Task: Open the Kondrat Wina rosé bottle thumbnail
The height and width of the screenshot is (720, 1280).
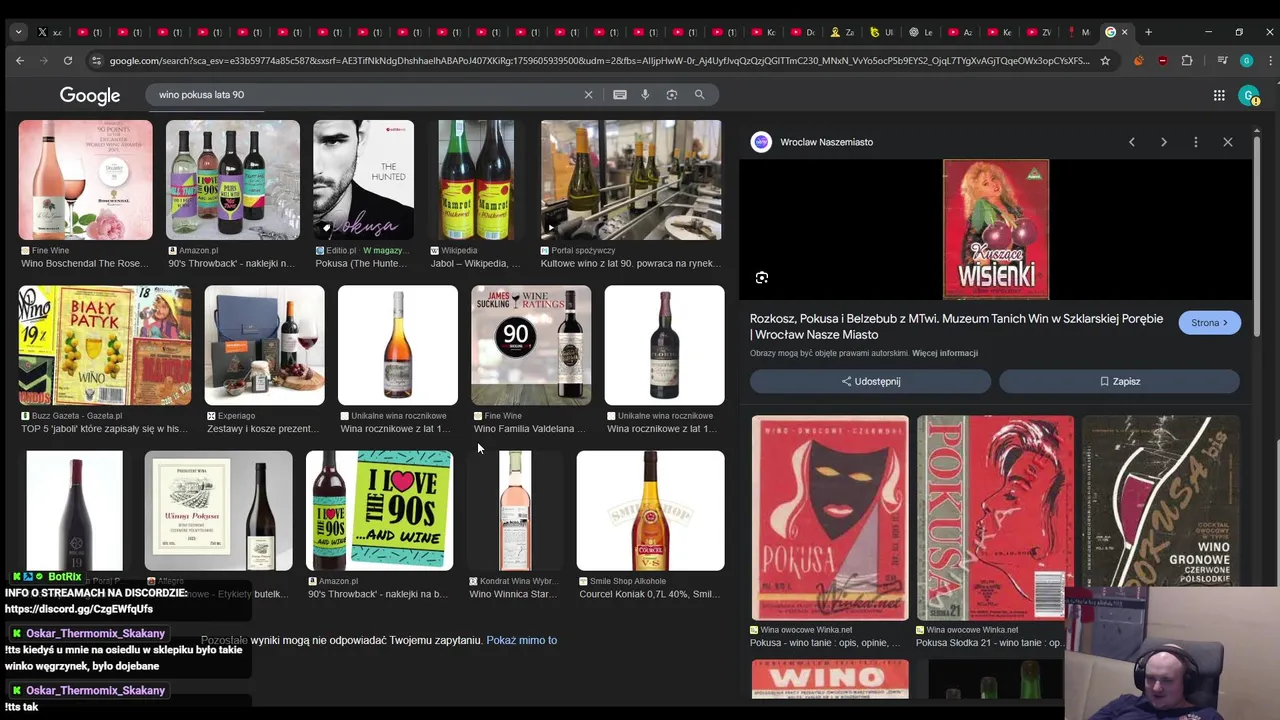Action: click(x=515, y=510)
